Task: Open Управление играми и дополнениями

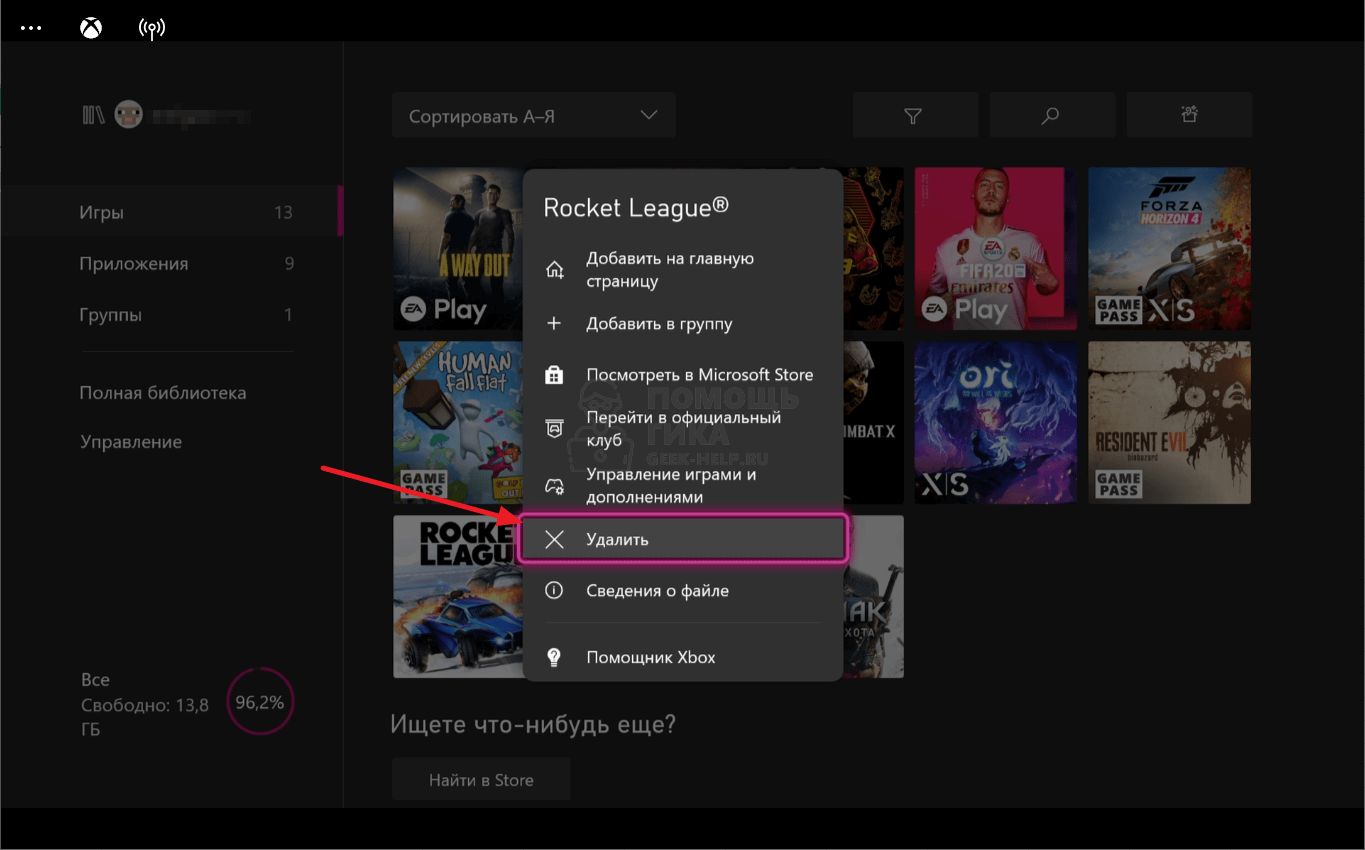Action: tap(682, 486)
